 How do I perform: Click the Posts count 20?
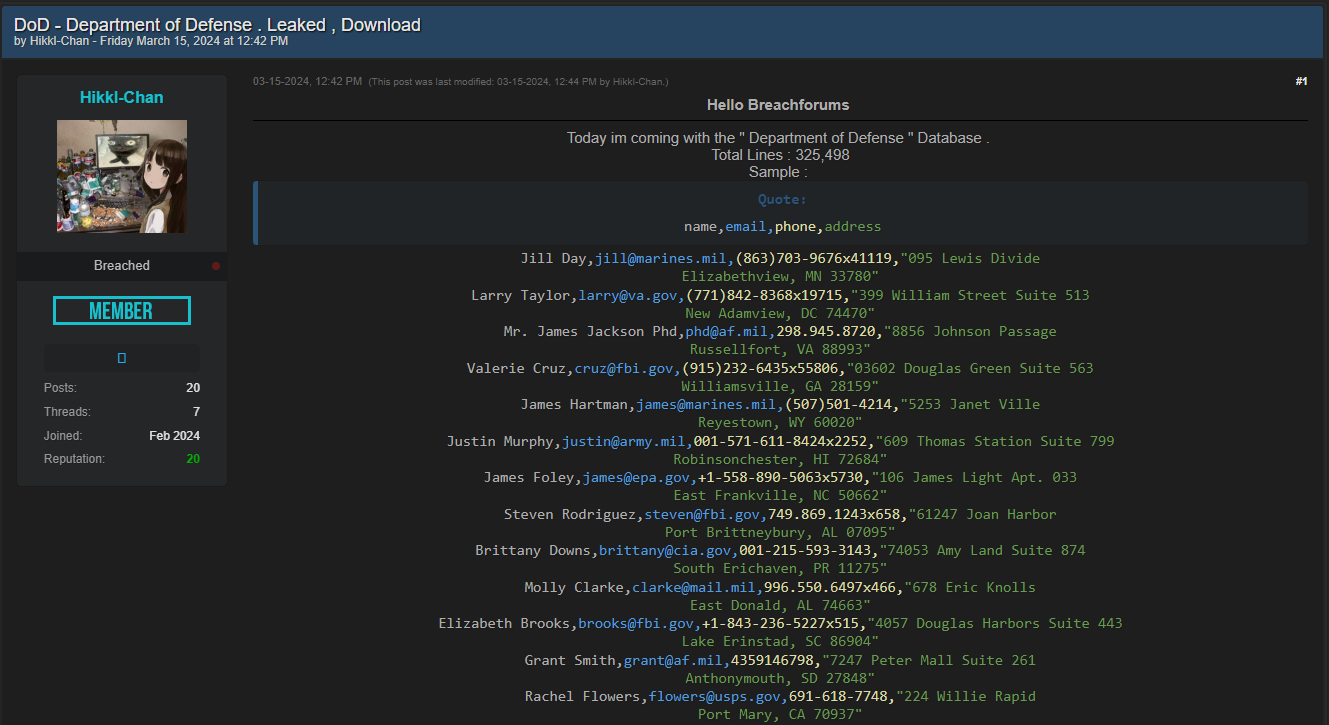[x=193, y=388]
